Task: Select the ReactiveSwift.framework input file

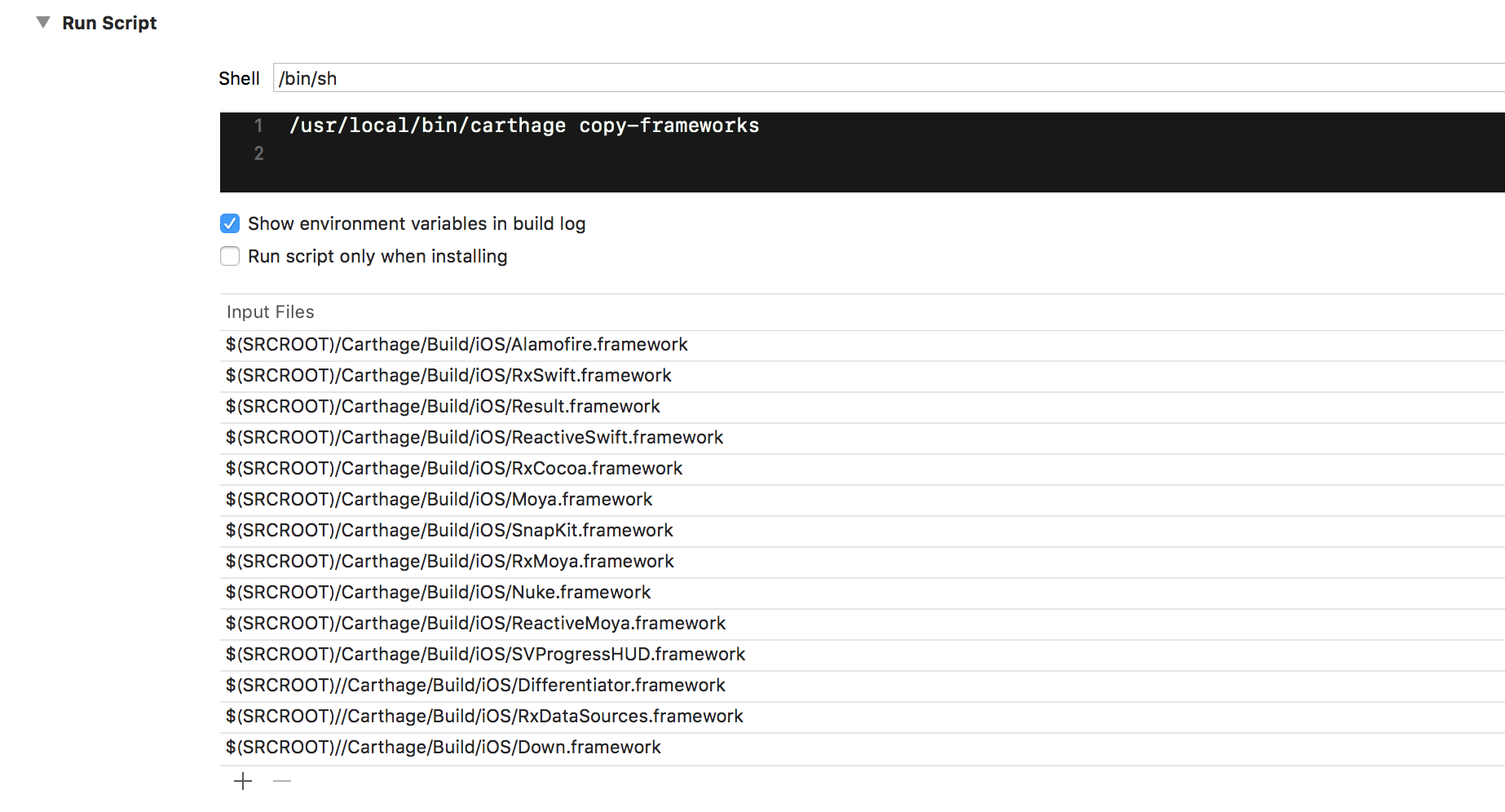Action: click(474, 438)
